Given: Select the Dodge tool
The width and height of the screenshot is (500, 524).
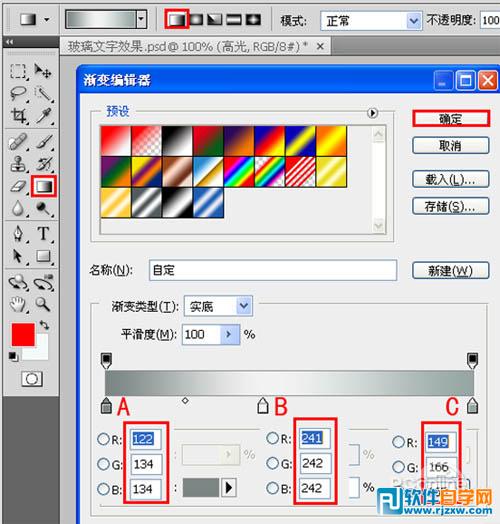Looking at the screenshot, I should tap(43, 209).
